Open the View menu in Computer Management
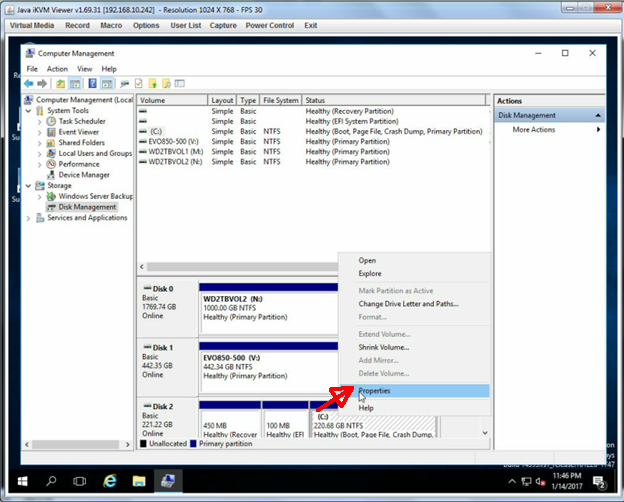The height and width of the screenshot is (502, 624). click(x=84, y=69)
